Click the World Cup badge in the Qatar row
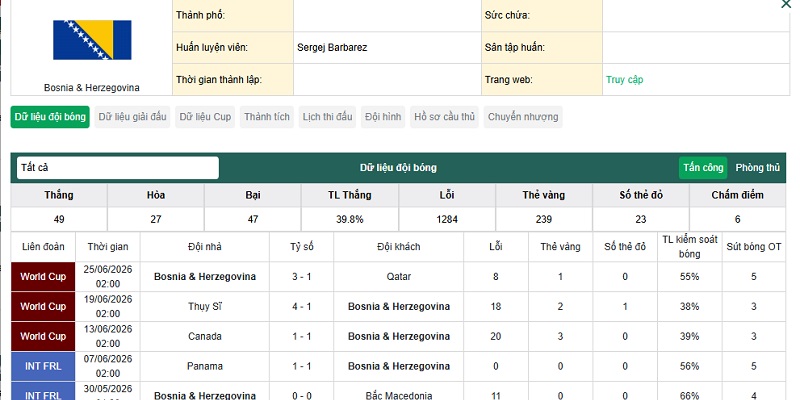The image size is (800, 400). coord(43,277)
